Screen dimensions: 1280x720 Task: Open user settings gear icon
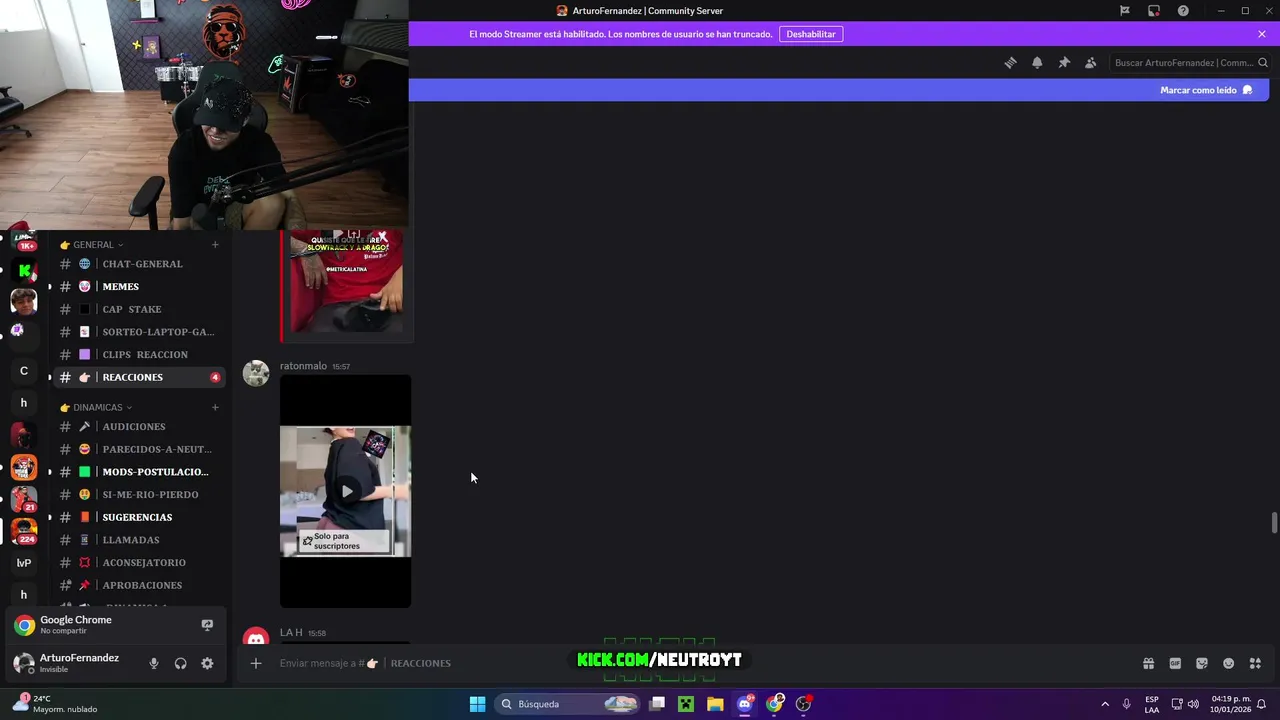coord(207,664)
